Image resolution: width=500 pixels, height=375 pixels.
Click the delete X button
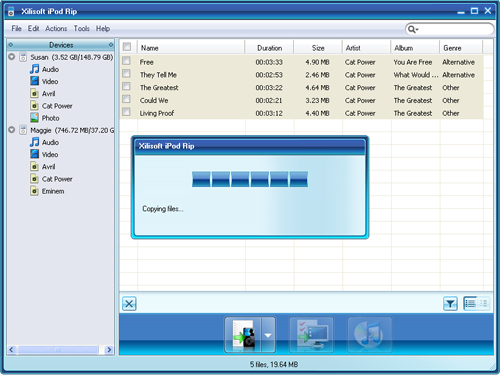(x=129, y=304)
